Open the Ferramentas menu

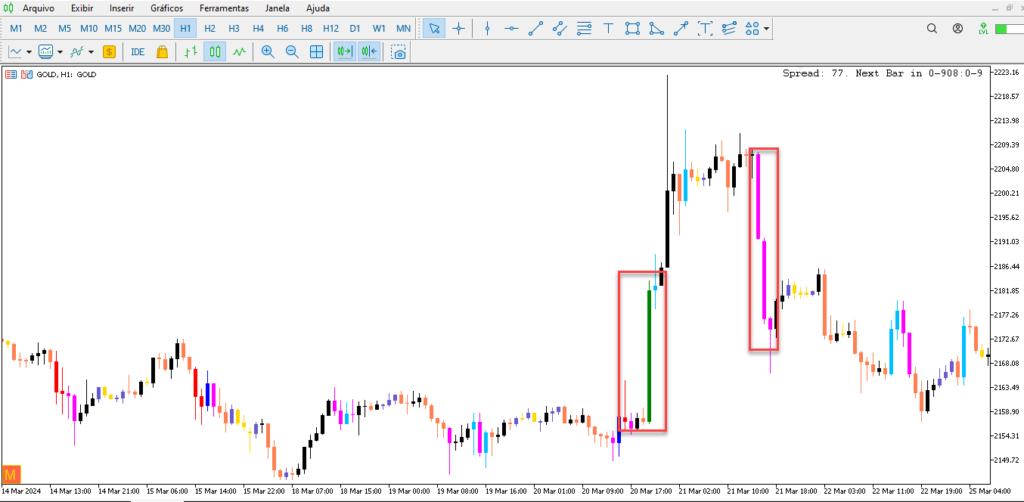pyautogui.click(x=224, y=7)
